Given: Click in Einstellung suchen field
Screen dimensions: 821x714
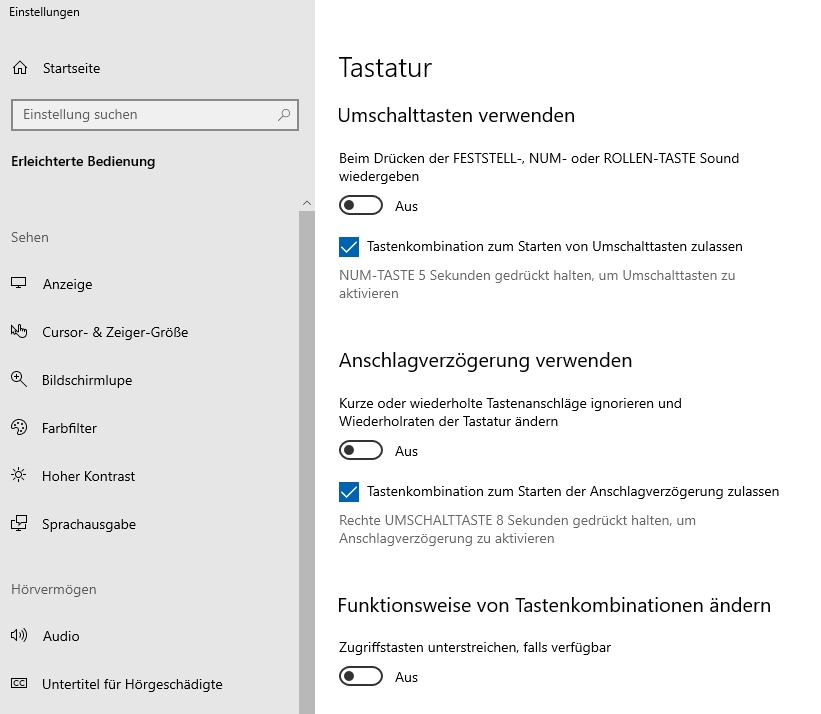Looking at the screenshot, I should tap(155, 115).
